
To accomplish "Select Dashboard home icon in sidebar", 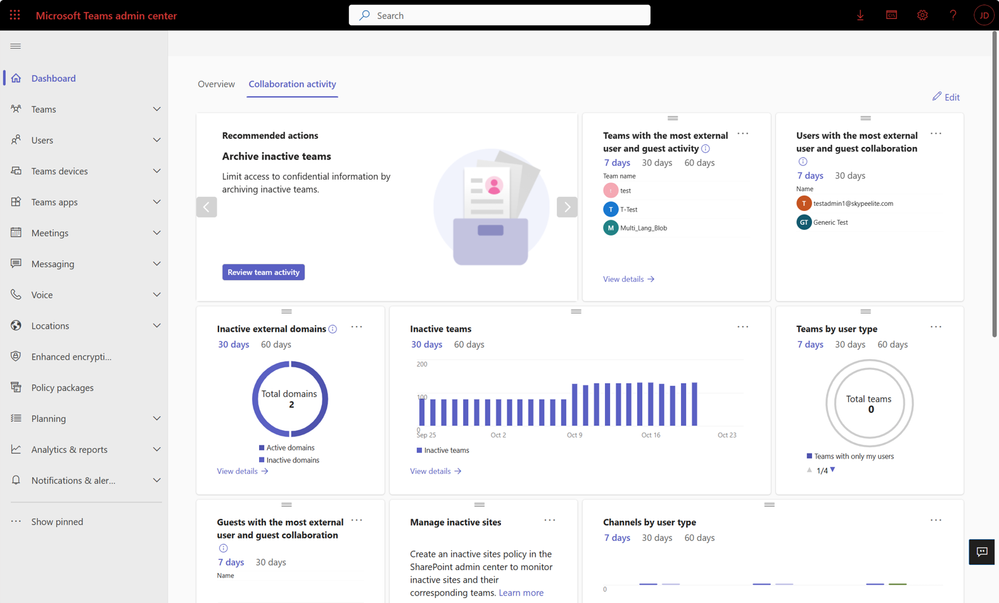I will pyautogui.click(x=16, y=78).
